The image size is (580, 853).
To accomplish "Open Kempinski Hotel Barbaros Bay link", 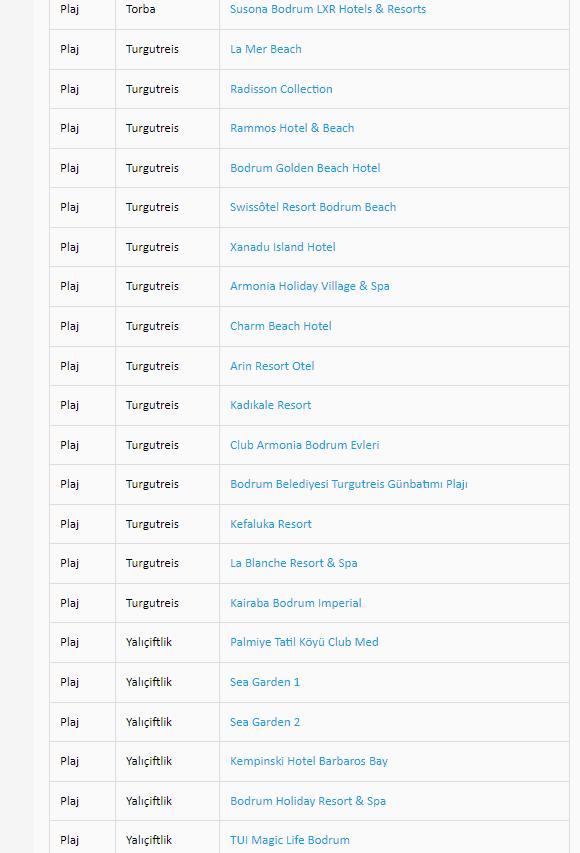I will (x=308, y=761).
